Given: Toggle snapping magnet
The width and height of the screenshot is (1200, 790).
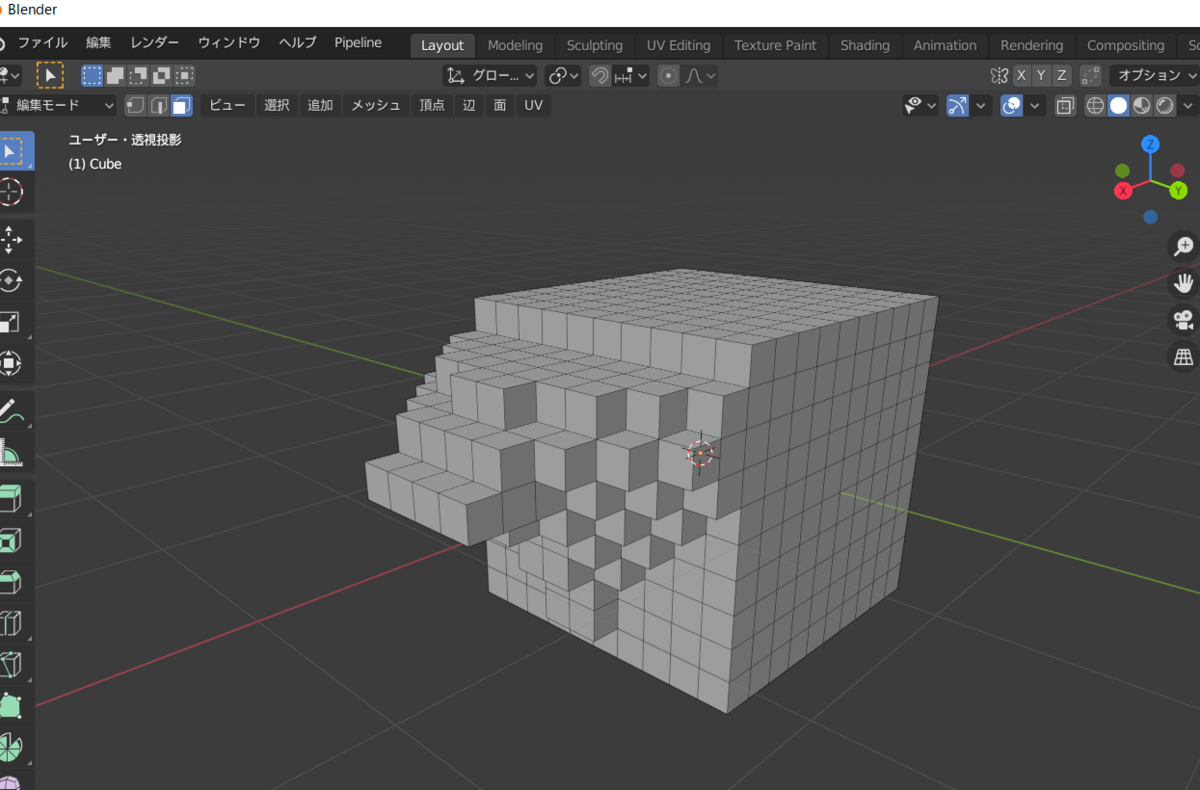Looking at the screenshot, I should 600,75.
